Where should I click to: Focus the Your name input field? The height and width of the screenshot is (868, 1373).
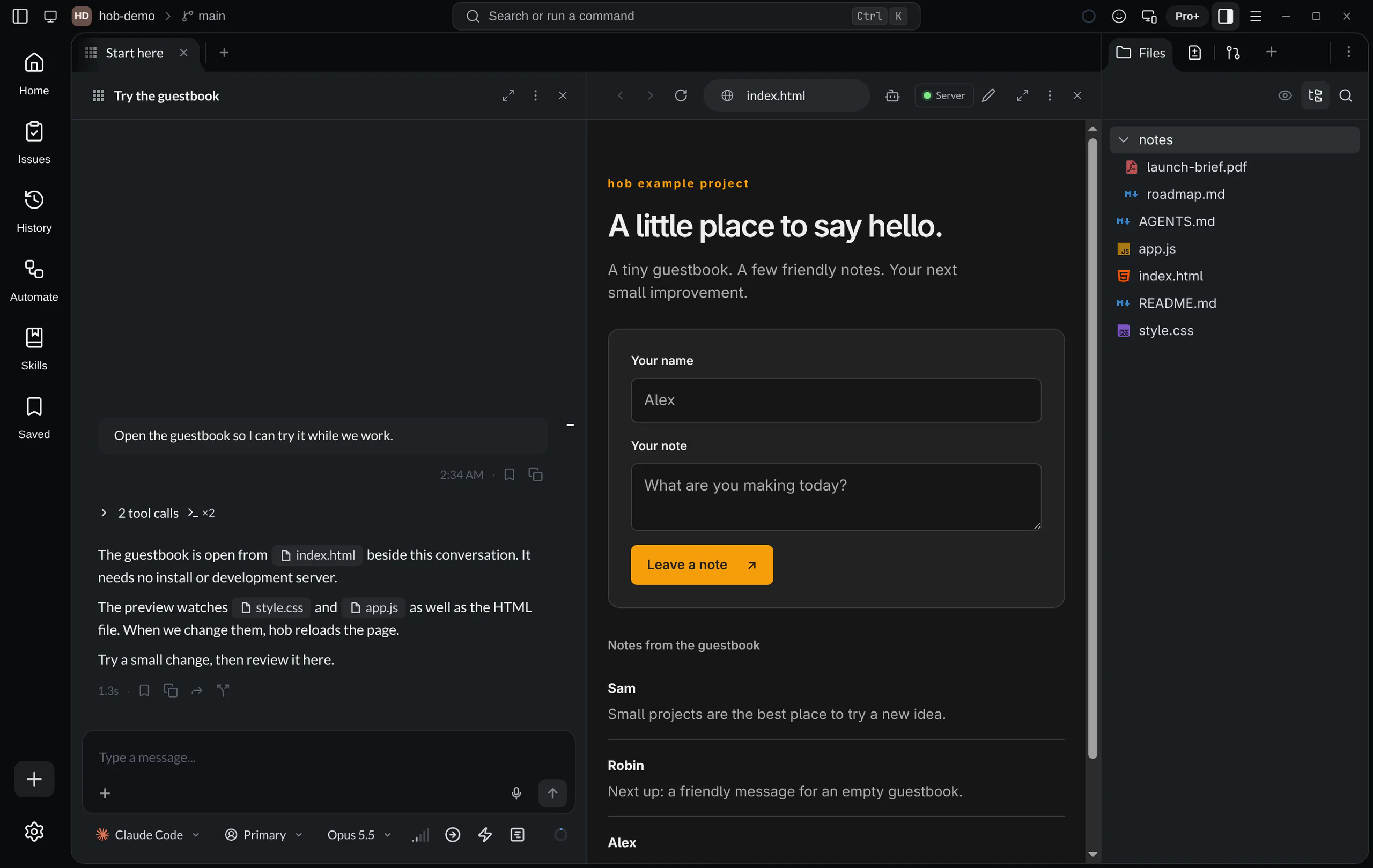click(835, 400)
